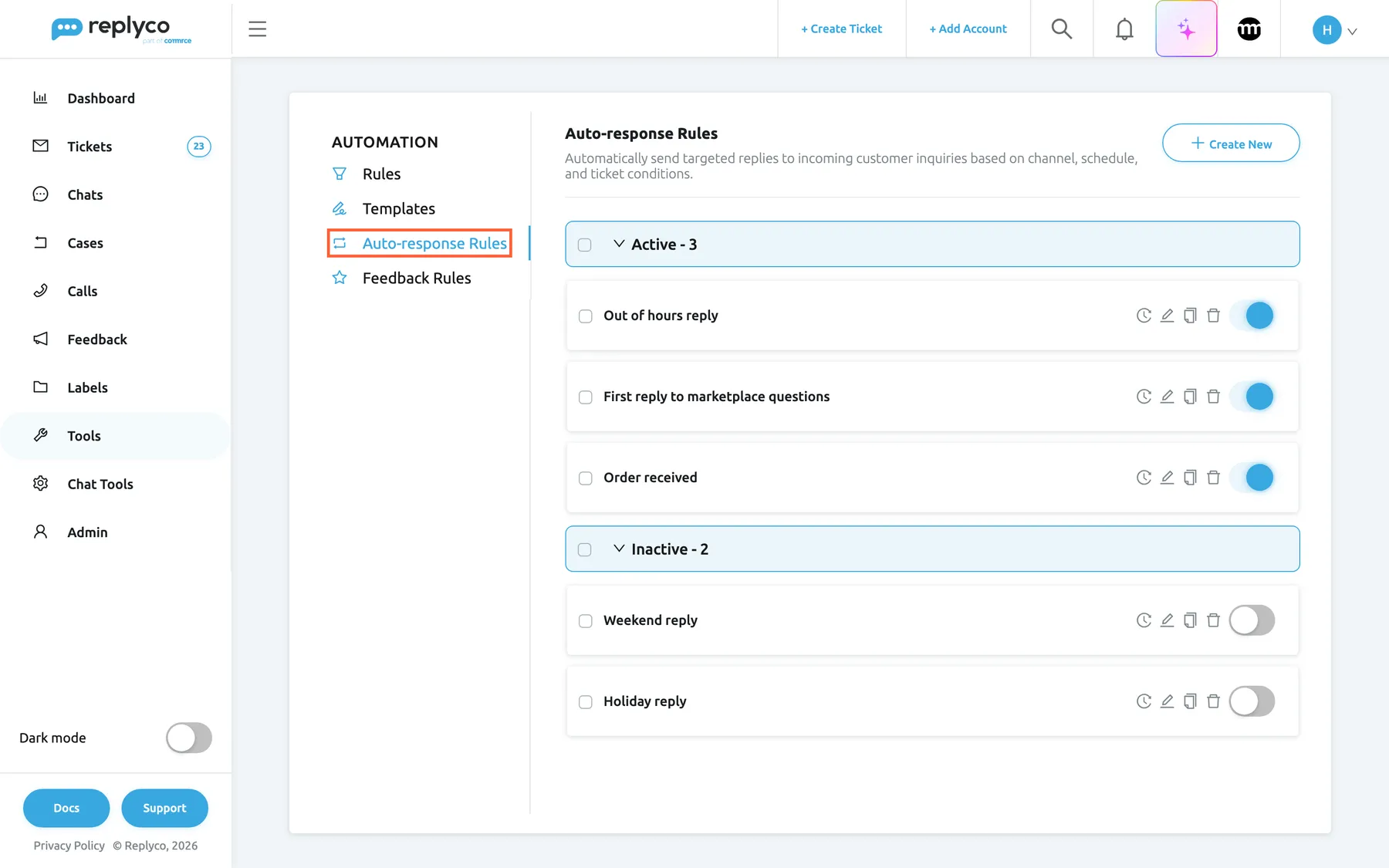This screenshot has width=1389, height=868.
Task: Disable the Out of hours reply toggle
Action: (1252, 316)
